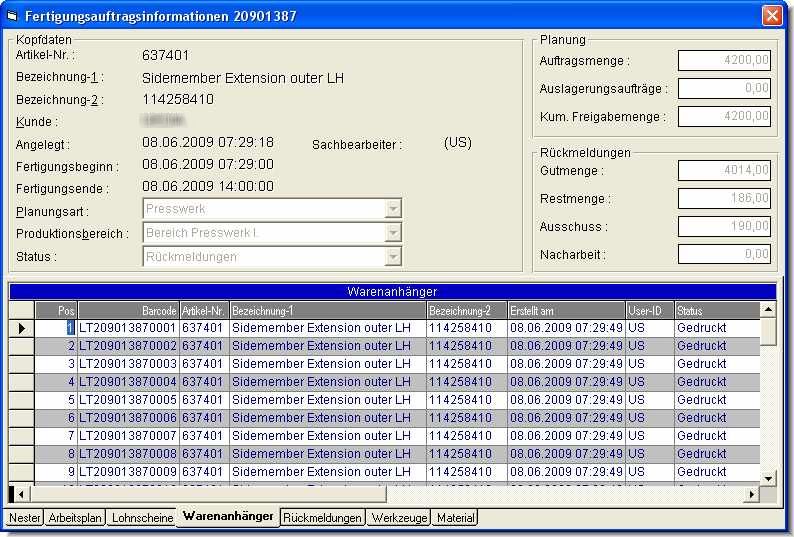This screenshot has width=794, height=537.
Task: Click the Gutmenge value field
Action: click(x=724, y=171)
